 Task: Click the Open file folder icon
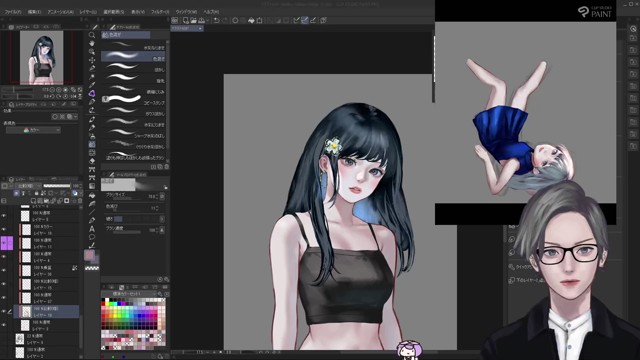click(x=193, y=20)
